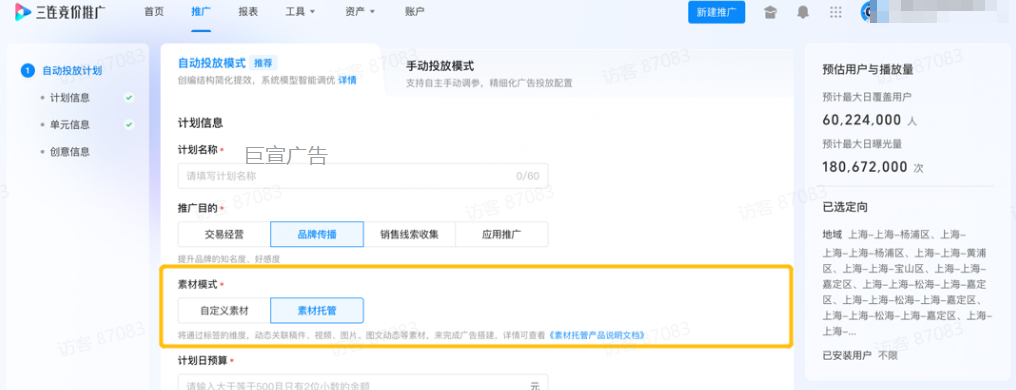Go to 首页 in top navigation
The height and width of the screenshot is (390, 1016).
click(154, 12)
